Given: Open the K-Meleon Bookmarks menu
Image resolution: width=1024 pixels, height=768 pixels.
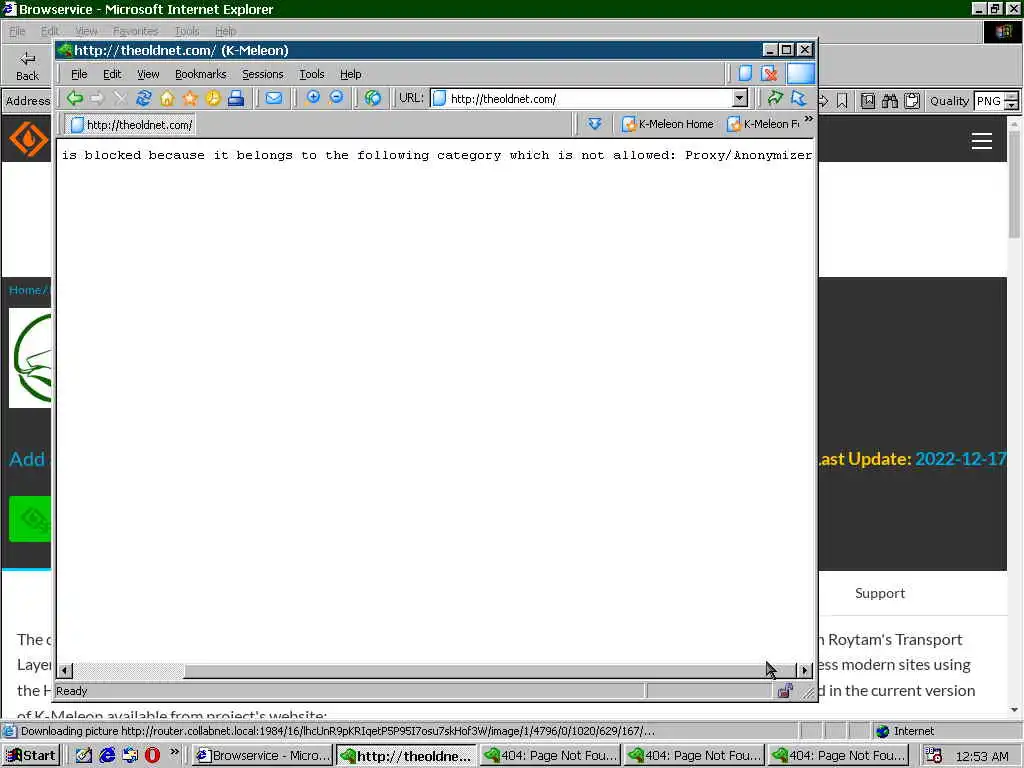Looking at the screenshot, I should tap(200, 74).
